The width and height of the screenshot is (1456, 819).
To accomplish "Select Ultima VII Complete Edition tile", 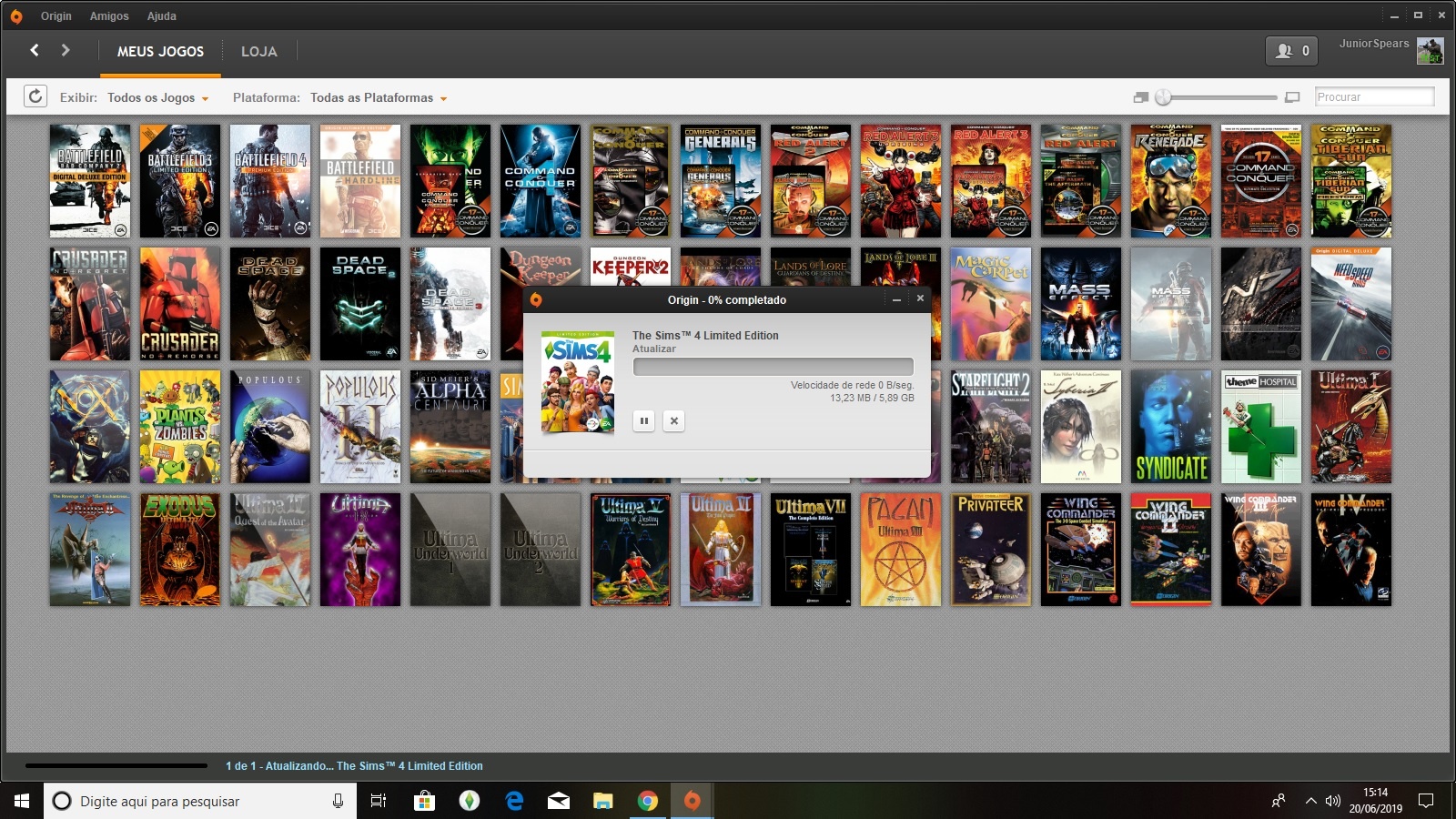I will tap(811, 550).
